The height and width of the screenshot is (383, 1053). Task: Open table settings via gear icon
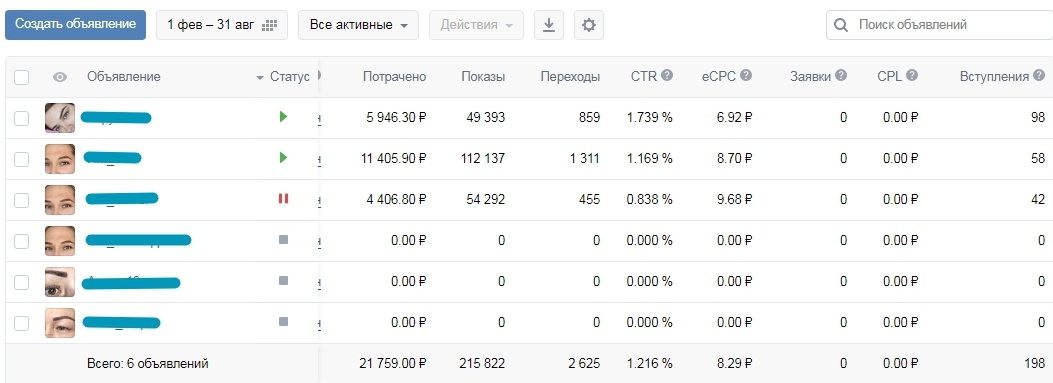589,25
